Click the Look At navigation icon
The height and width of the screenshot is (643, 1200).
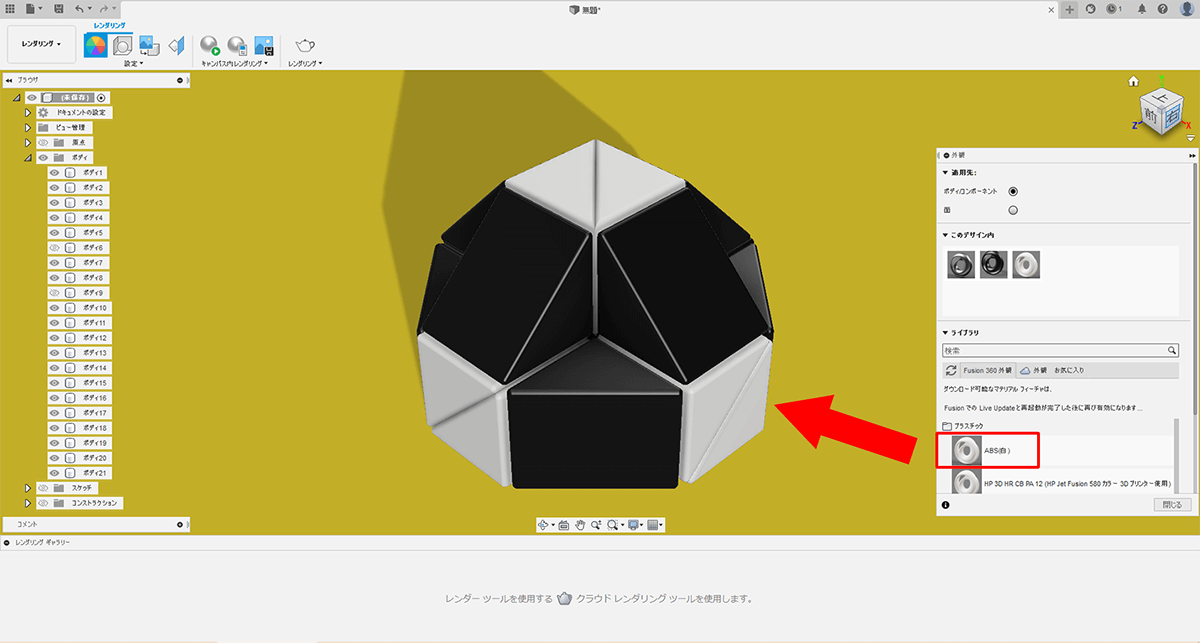coord(563,524)
